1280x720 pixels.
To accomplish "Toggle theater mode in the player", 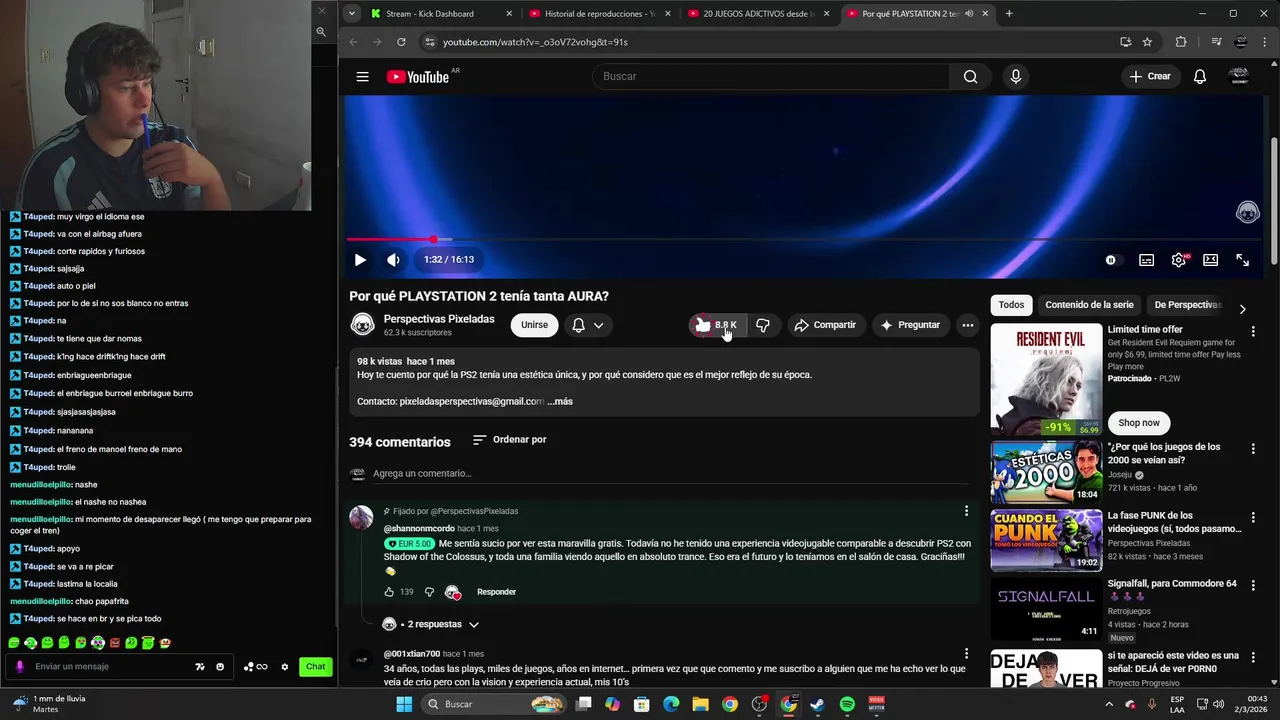I will click(x=1210, y=260).
